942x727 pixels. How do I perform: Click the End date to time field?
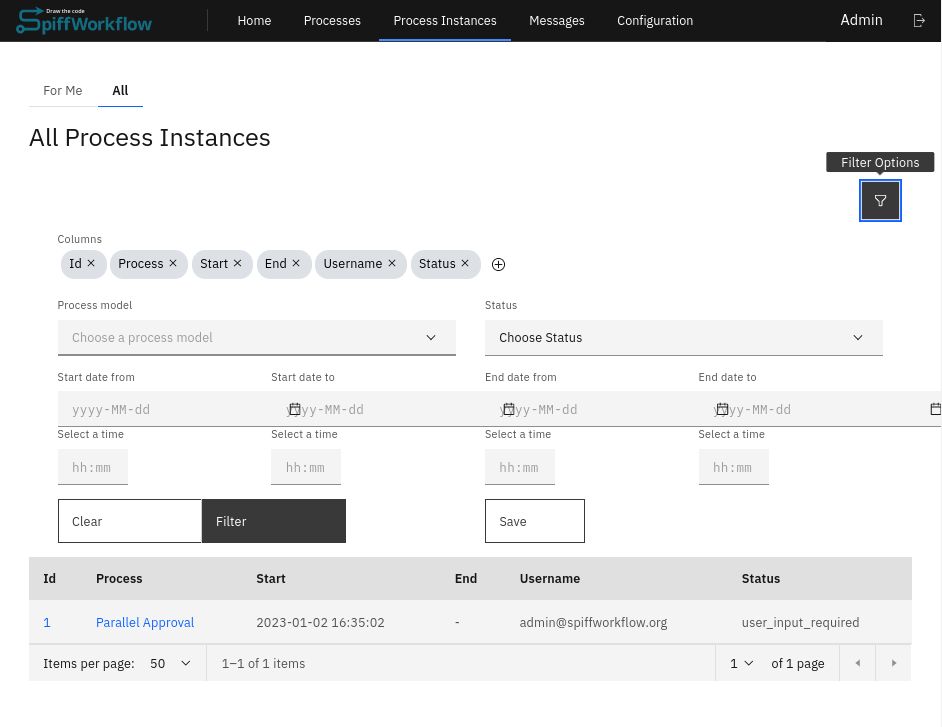734,467
